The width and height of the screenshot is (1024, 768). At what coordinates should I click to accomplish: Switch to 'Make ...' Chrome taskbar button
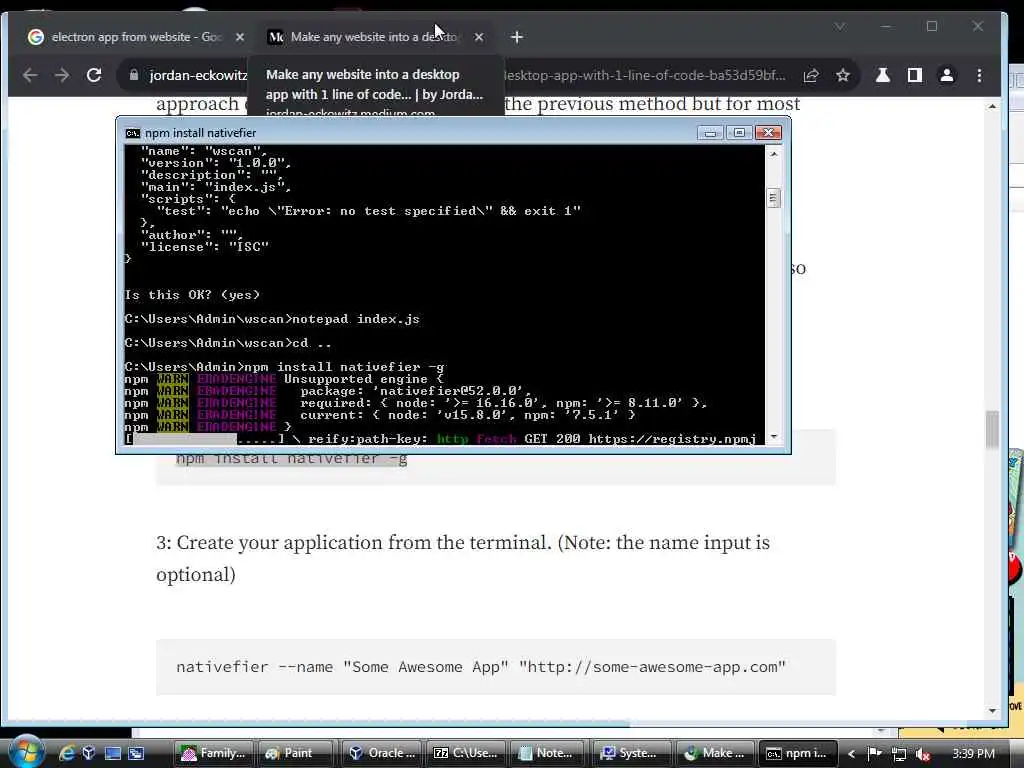click(715, 753)
